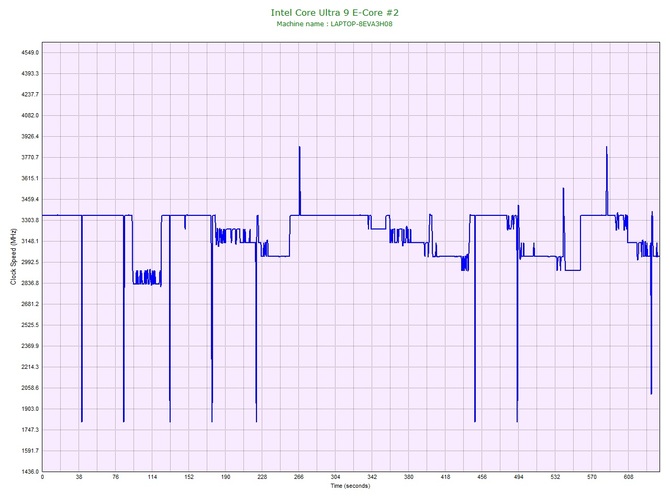Click the 456 tick on the time axis
The width and height of the screenshot is (670, 503).
click(x=482, y=477)
